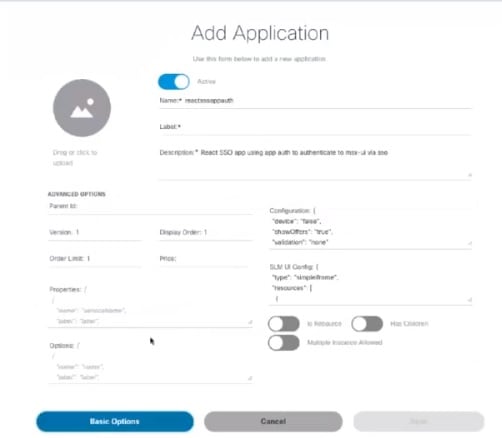Click the disabled Save button

(419, 421)
